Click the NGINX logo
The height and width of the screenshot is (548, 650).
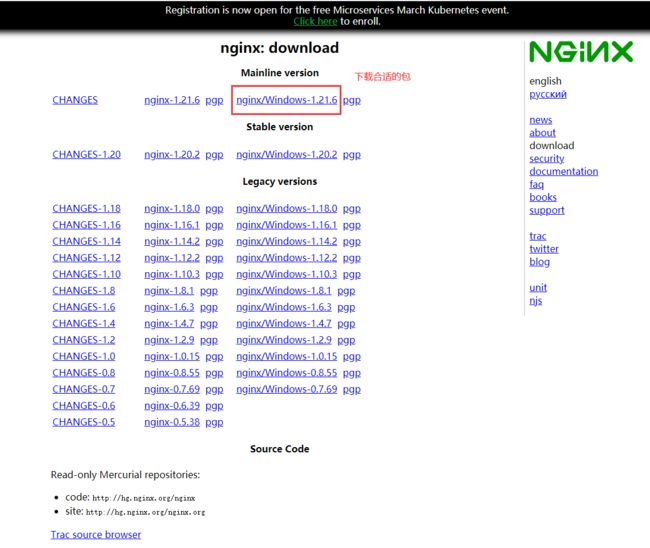tap(581, 52)
